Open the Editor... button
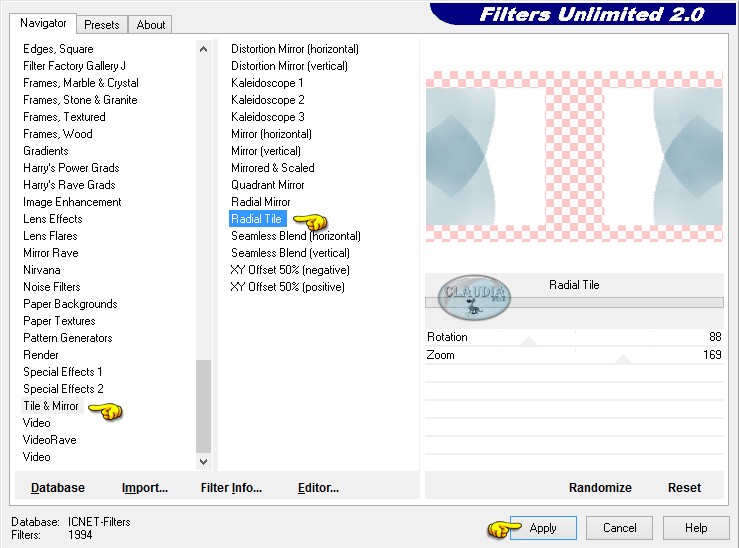The height and width of the screenshot is (548, 739). [x=318, y=488]
